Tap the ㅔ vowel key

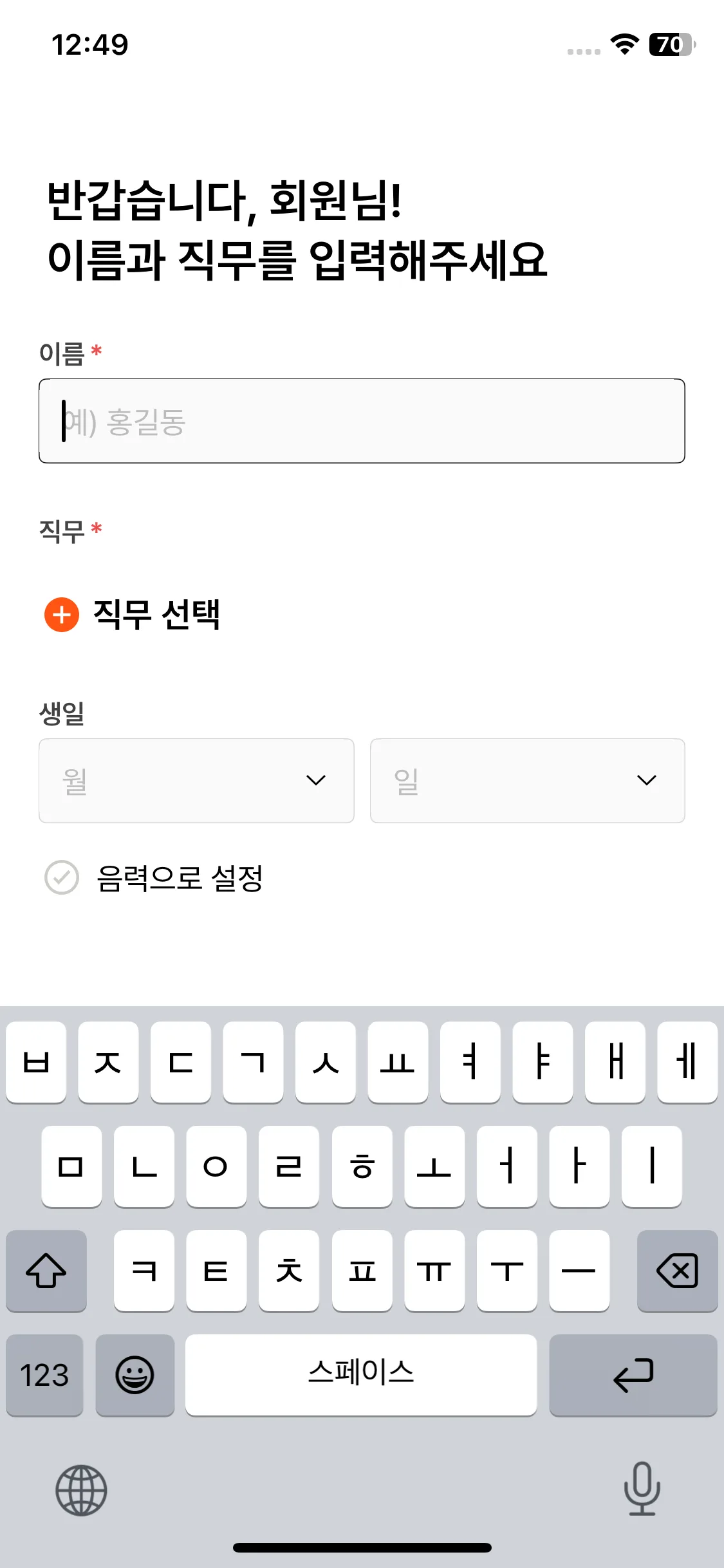pyautogui.click(x=687, y=1062)
